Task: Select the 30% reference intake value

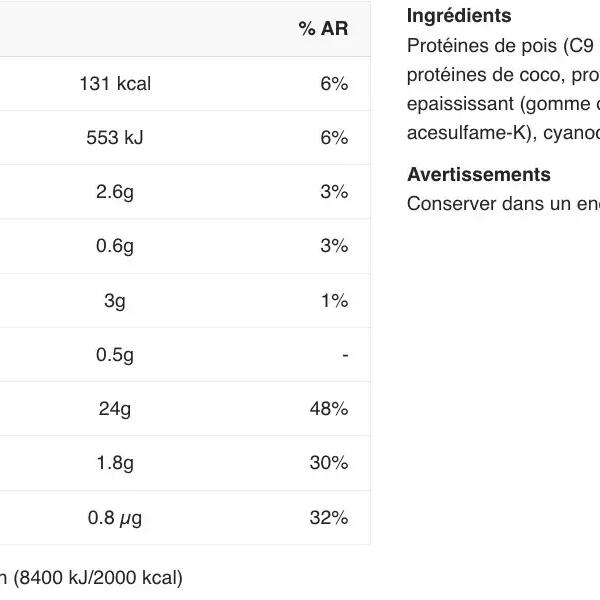Action: pyautogui.click(x=328, y=463)
